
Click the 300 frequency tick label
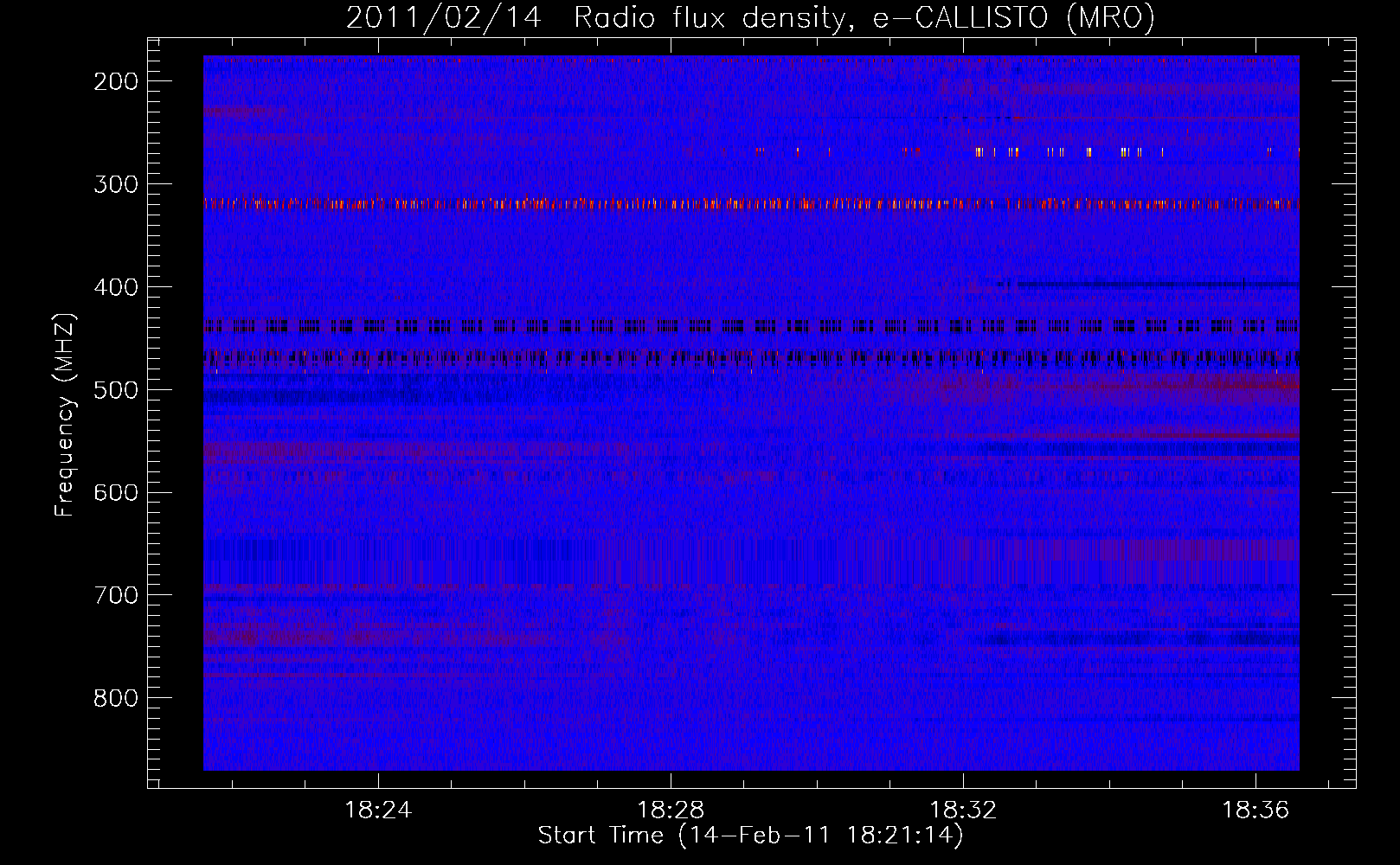[x=116, y=184]
